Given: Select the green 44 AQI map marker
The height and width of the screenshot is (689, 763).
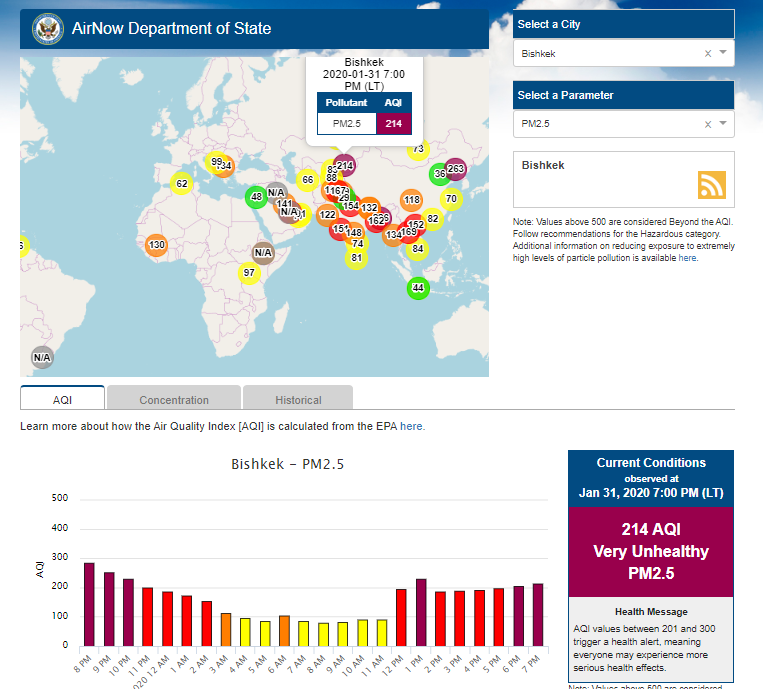Looking at the screenshot, I should pos(418,289).
